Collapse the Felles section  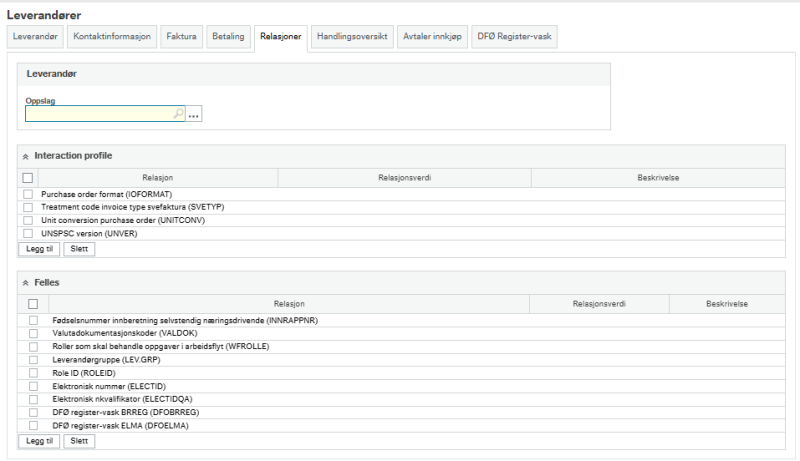point(25,283)
